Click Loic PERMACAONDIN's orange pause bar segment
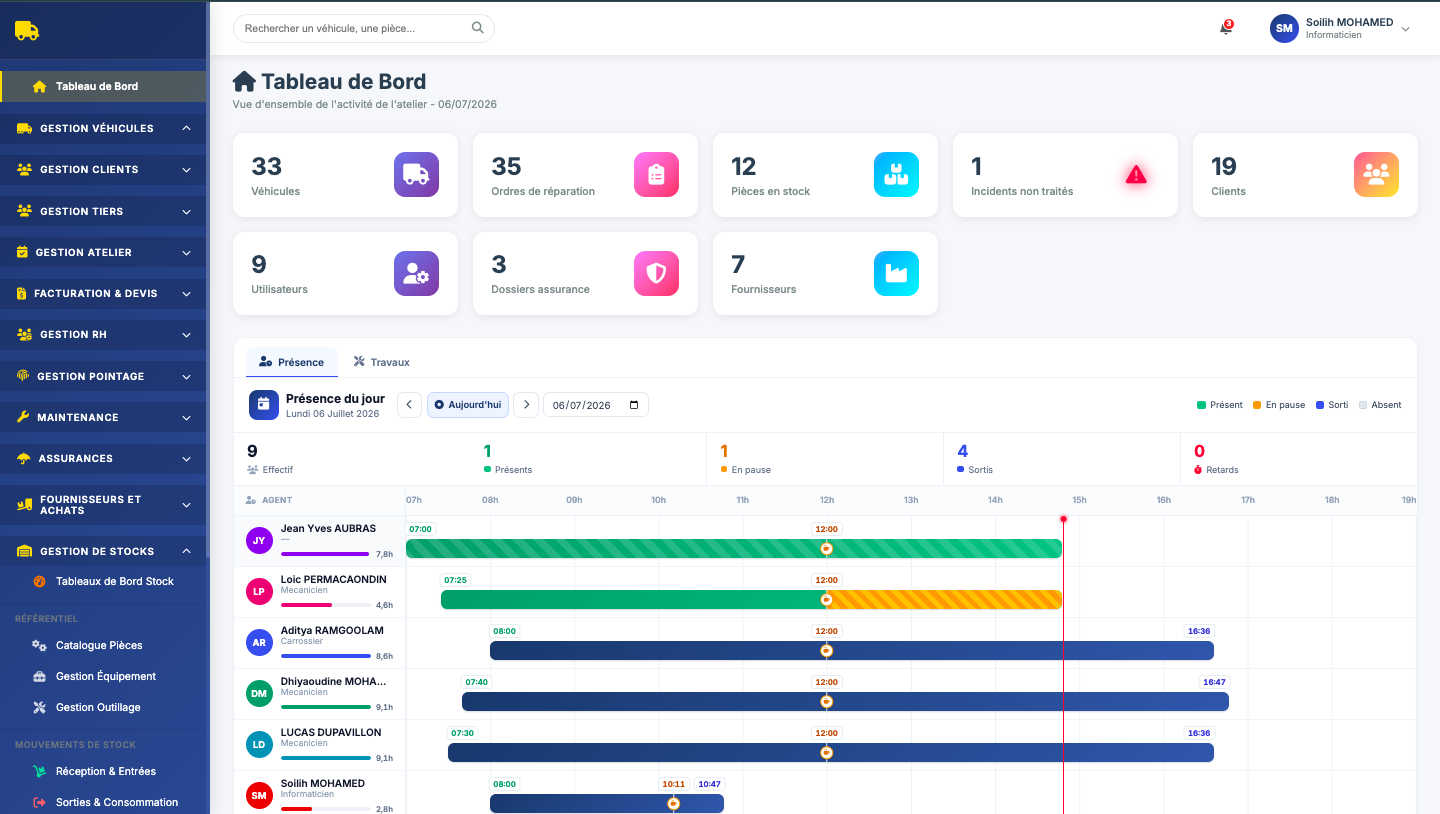 tap(944, 599)
